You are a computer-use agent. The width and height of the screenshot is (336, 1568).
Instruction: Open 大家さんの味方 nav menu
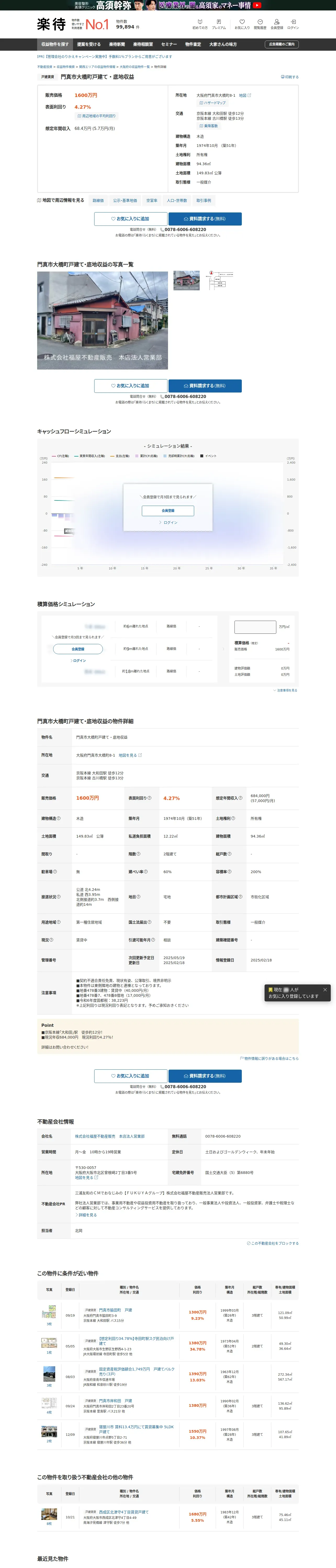pyautogui.click(x=223, y=44)
